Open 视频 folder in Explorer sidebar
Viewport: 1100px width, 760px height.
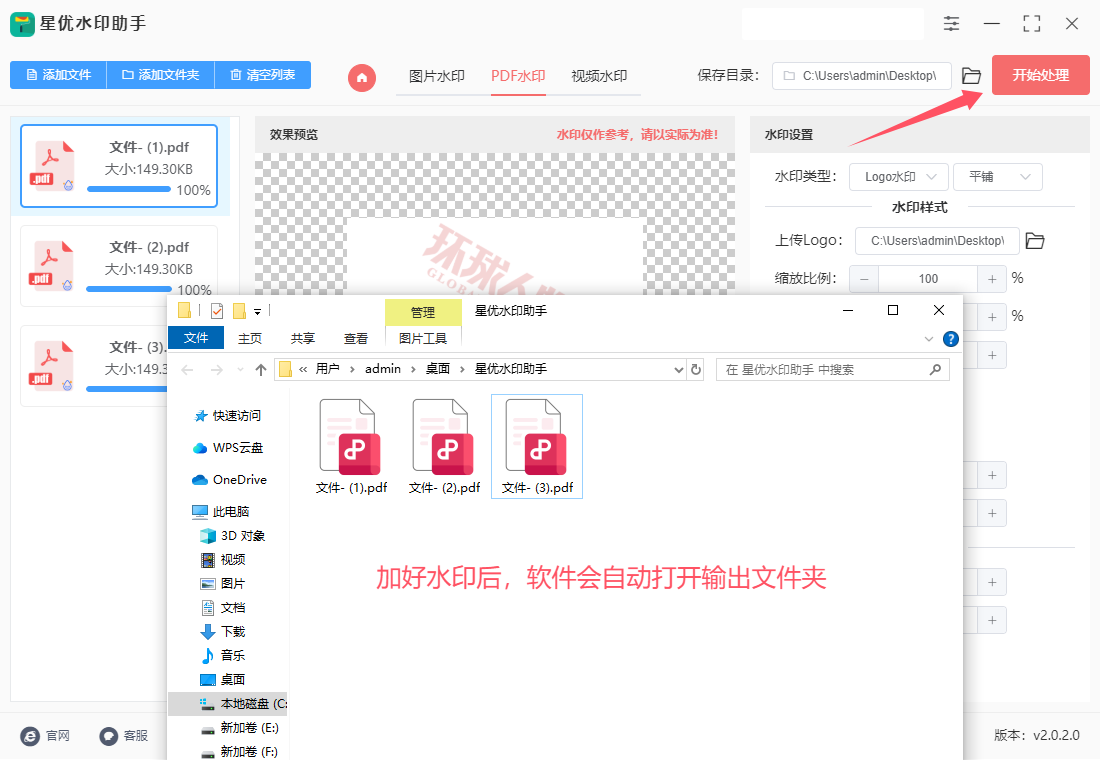pos(223,560)
